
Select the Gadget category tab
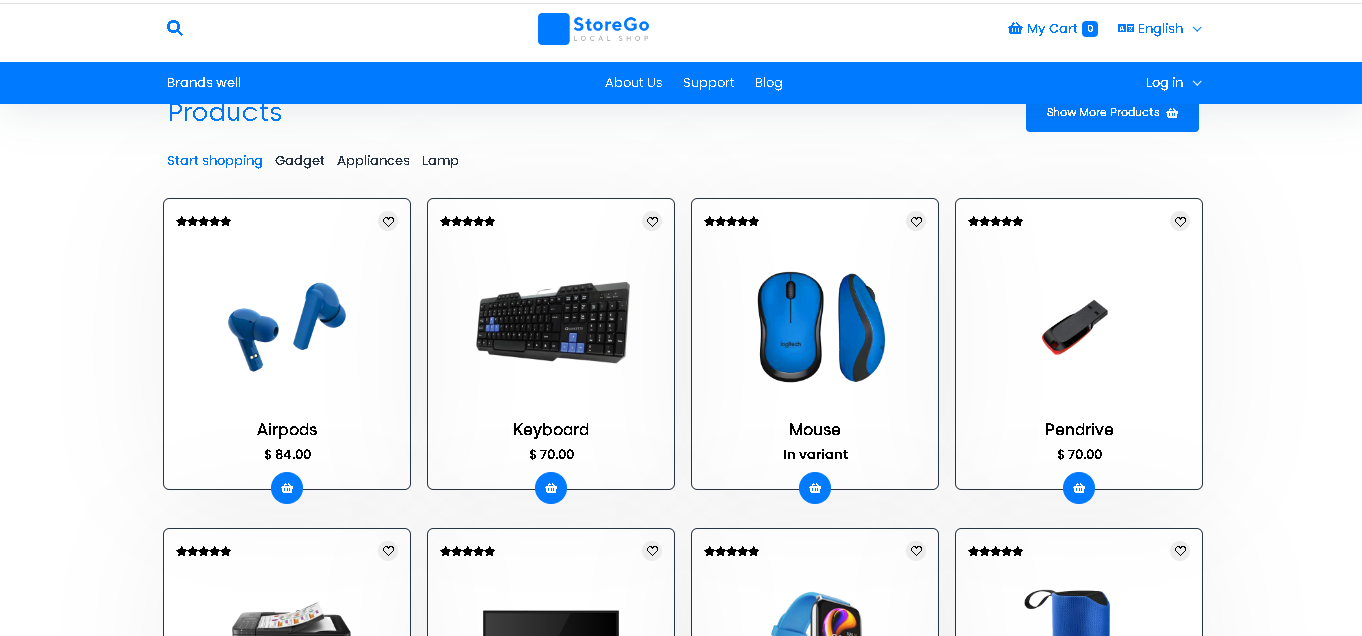click(300, 160)
